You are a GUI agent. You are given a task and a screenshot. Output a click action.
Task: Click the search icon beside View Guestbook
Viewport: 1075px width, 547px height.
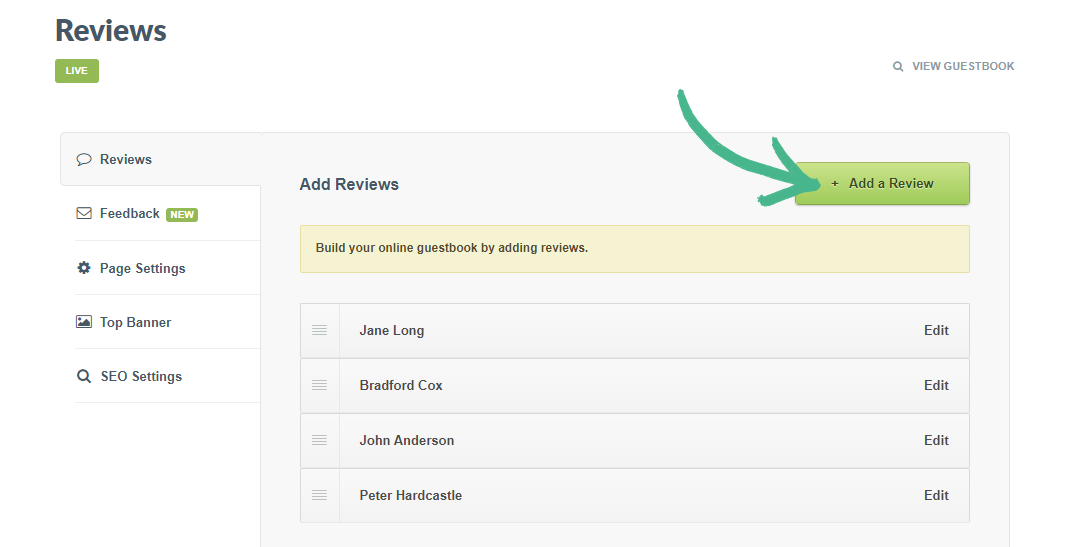[898, 67]
